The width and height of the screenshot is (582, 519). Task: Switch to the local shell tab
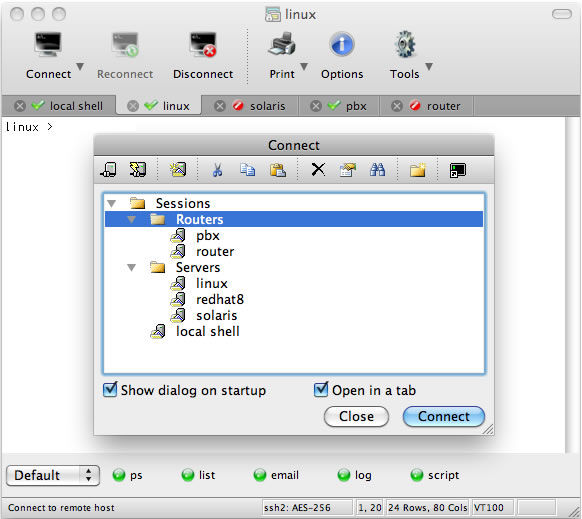(76, 106)
